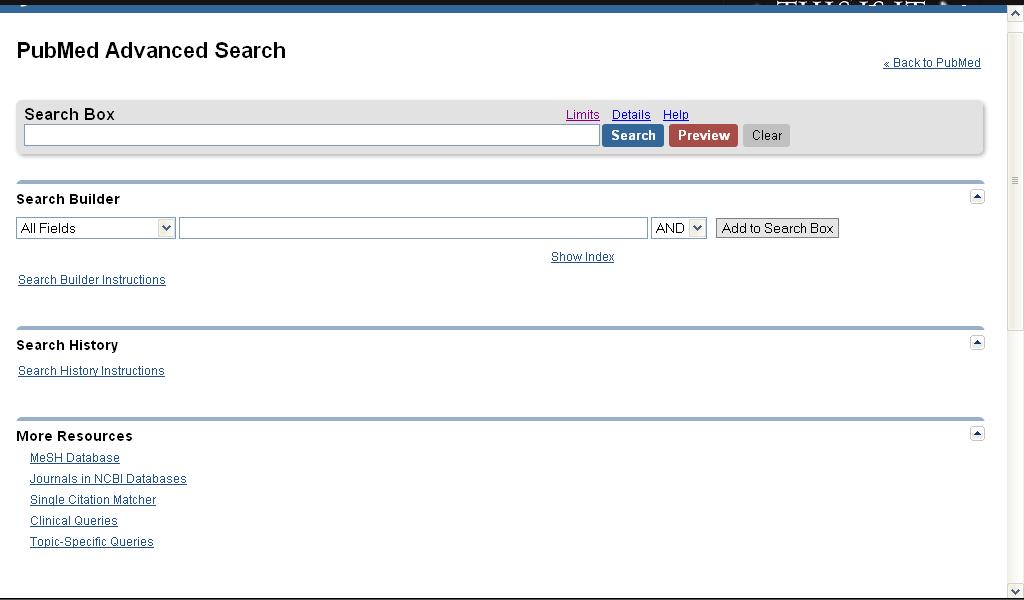Click the red Preview button
This screenshot has height=600, width=1024.
click(703, 135)
